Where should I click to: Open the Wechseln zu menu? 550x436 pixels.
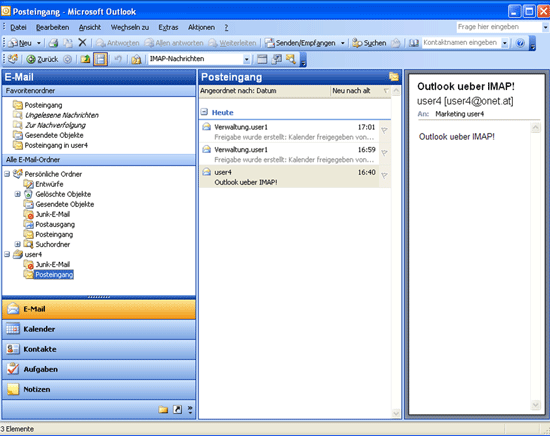pos(130,27)
